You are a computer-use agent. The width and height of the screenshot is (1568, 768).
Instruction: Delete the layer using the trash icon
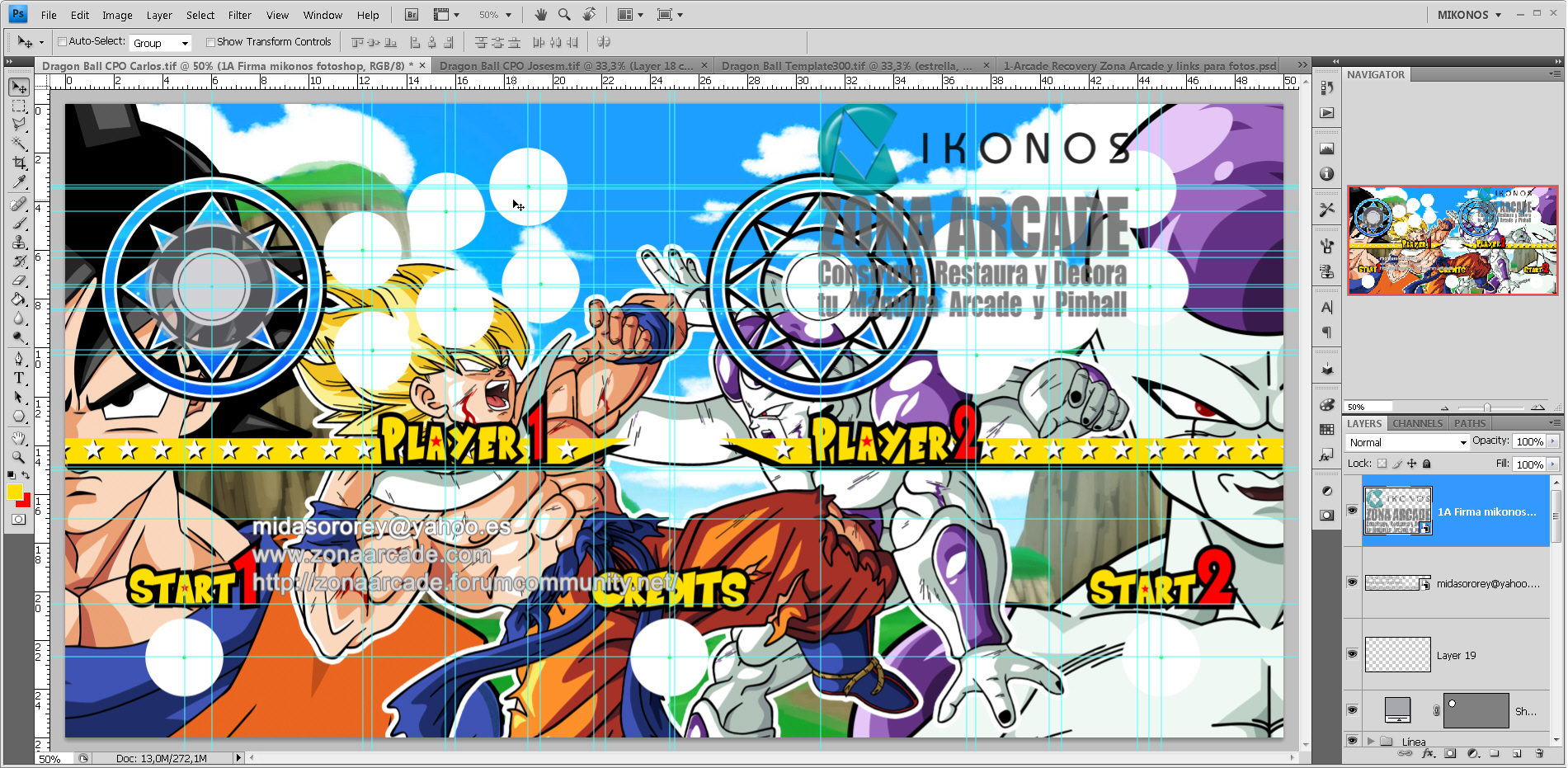(1539, 753)
